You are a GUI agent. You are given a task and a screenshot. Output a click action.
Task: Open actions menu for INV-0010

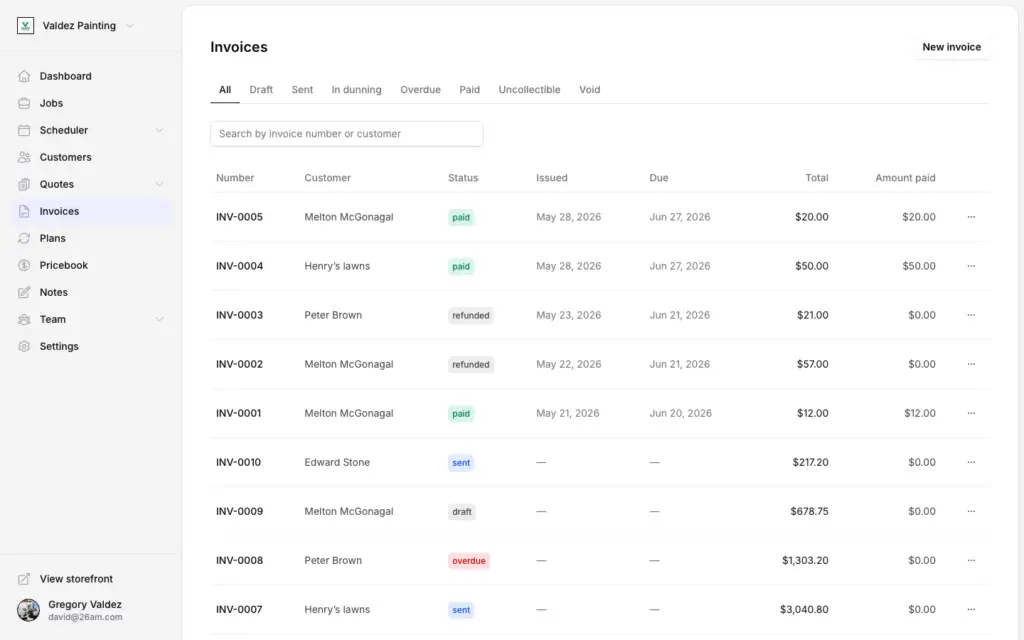971,462
